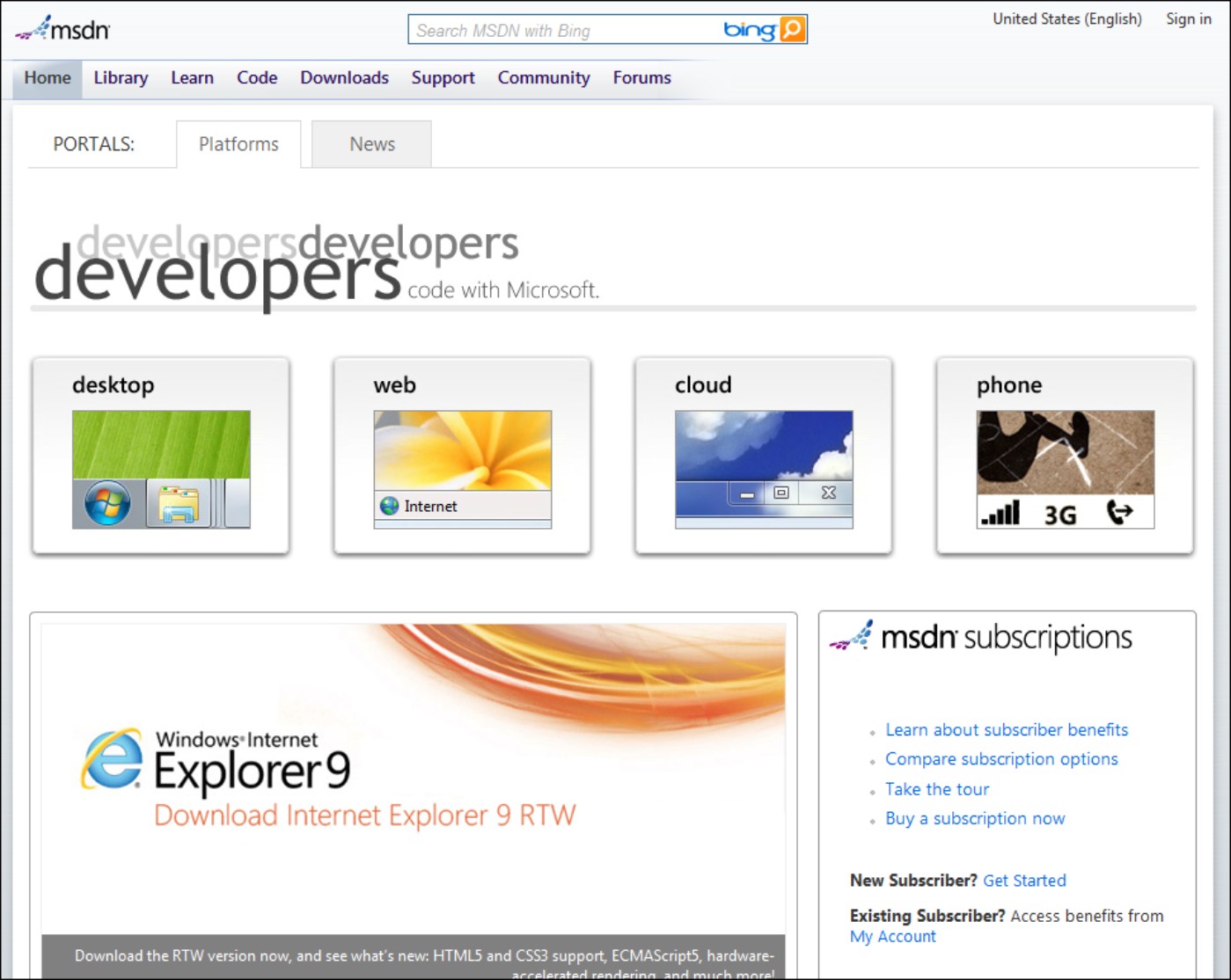Open the Community menu item

[544, 77]
